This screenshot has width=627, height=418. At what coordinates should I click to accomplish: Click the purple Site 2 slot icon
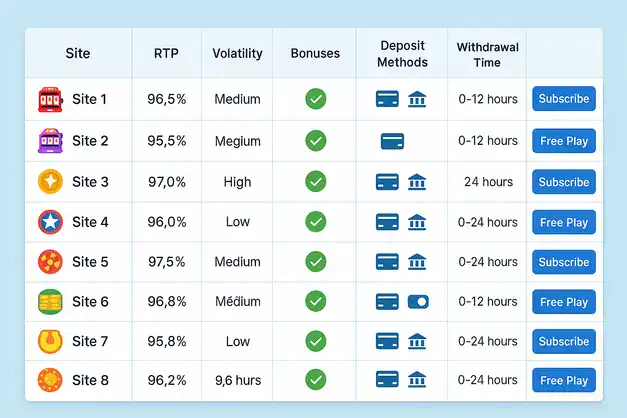point(49,141)
